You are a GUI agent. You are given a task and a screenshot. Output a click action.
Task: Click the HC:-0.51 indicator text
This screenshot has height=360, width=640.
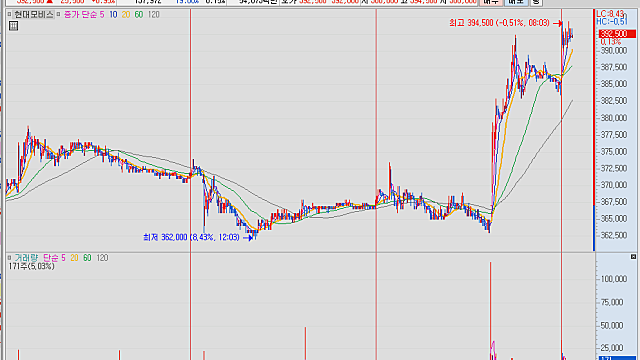[611, 21]
